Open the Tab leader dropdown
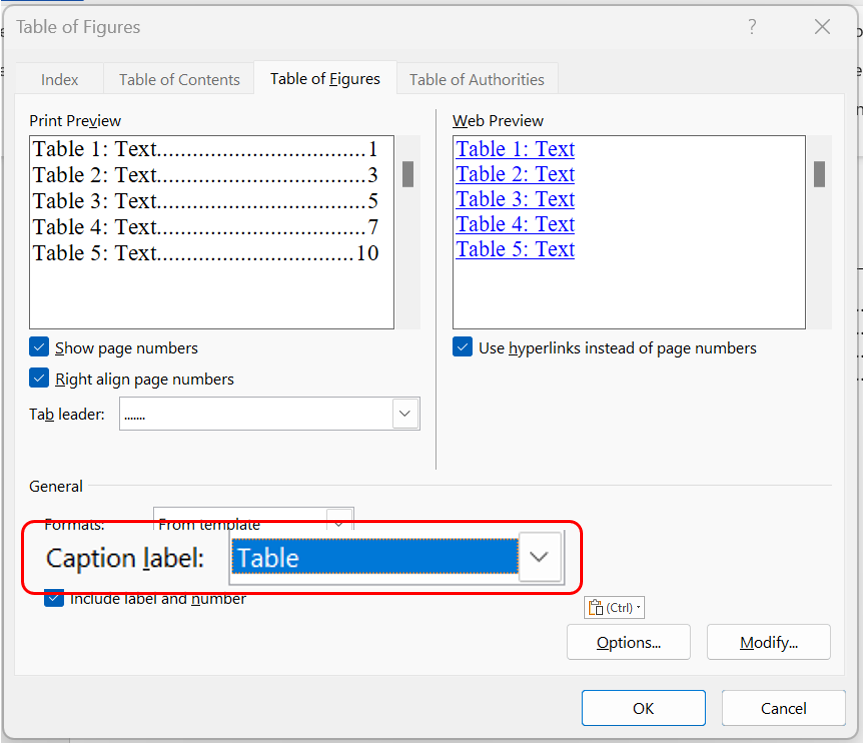This screenshot has height=743, width=867. tap(404, 413)
